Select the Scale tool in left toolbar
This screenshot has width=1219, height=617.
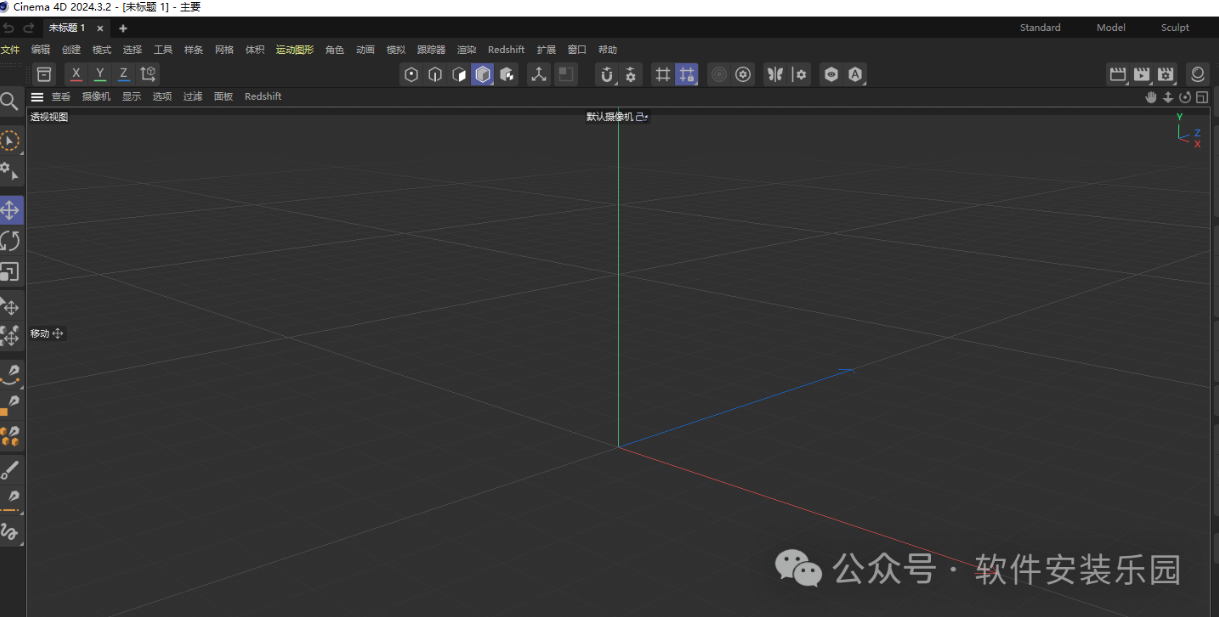(x=10, y=272)
